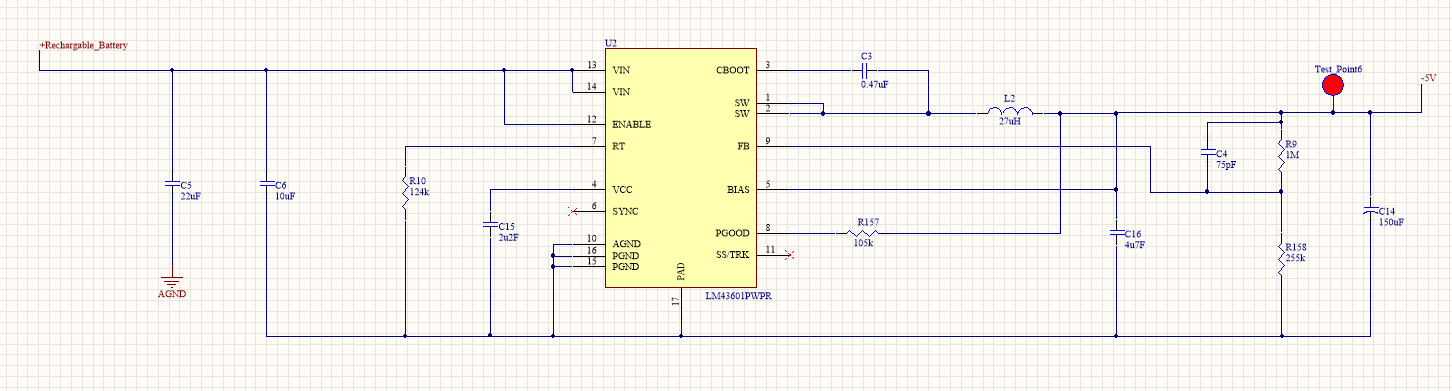Select capacitor C14 150uF symbol

(x=1370, y=210)
